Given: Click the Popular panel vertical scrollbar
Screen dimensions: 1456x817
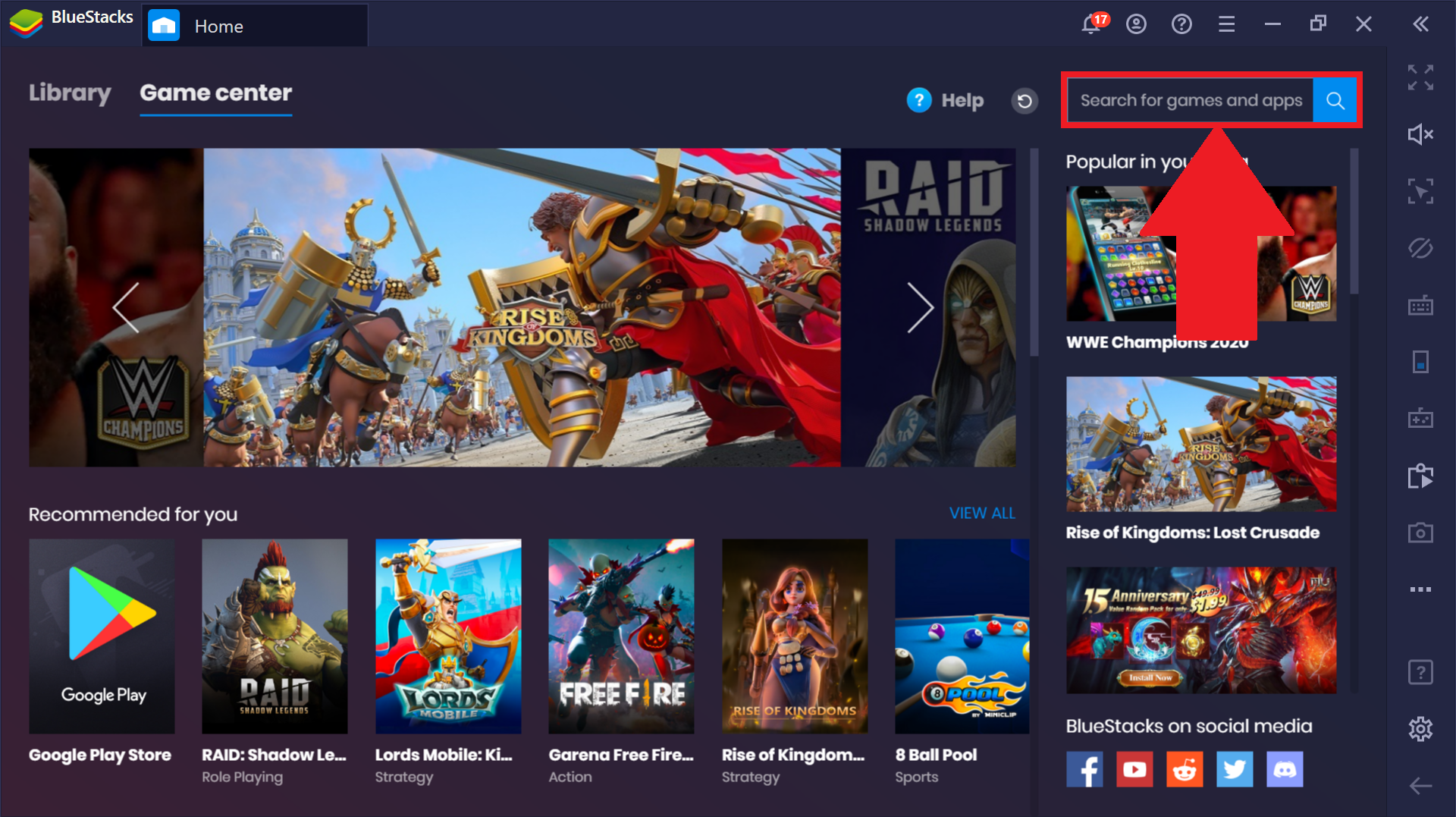Looking at the screenshot, I should click(1354, 220).
